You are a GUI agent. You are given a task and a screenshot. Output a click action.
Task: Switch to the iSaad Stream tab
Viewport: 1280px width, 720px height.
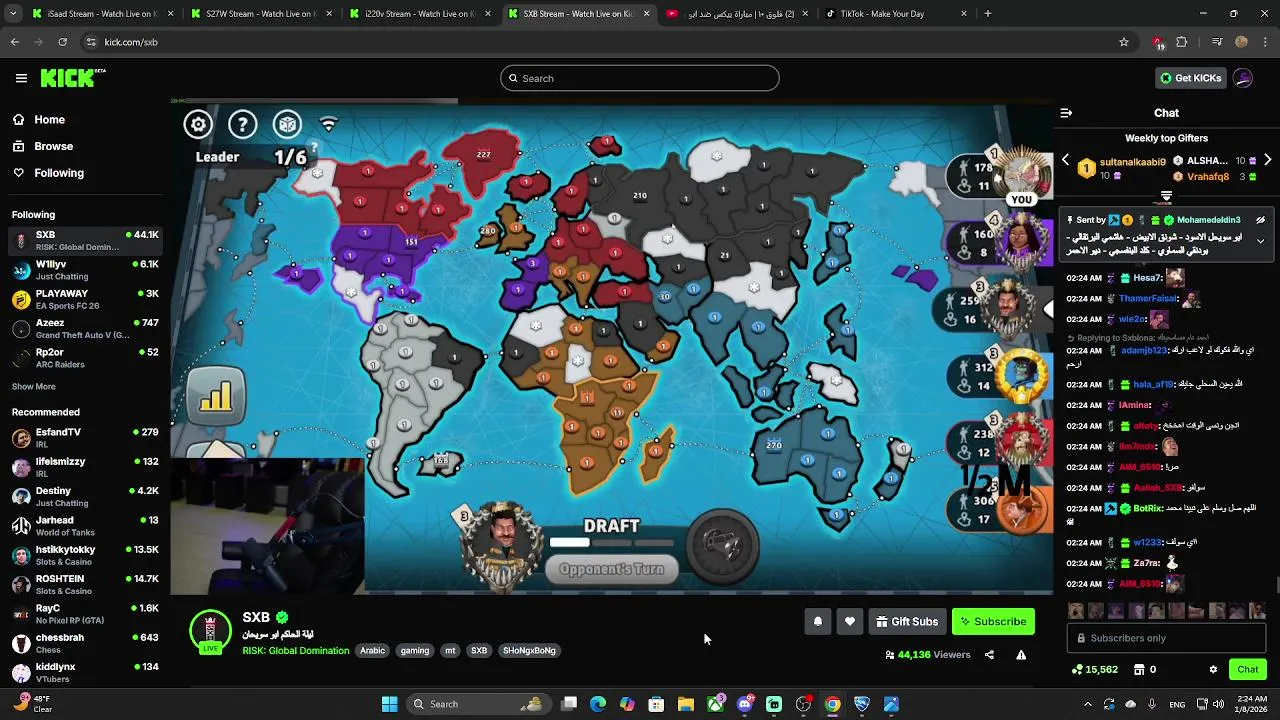pyautogui.click(x=102, y=14)
